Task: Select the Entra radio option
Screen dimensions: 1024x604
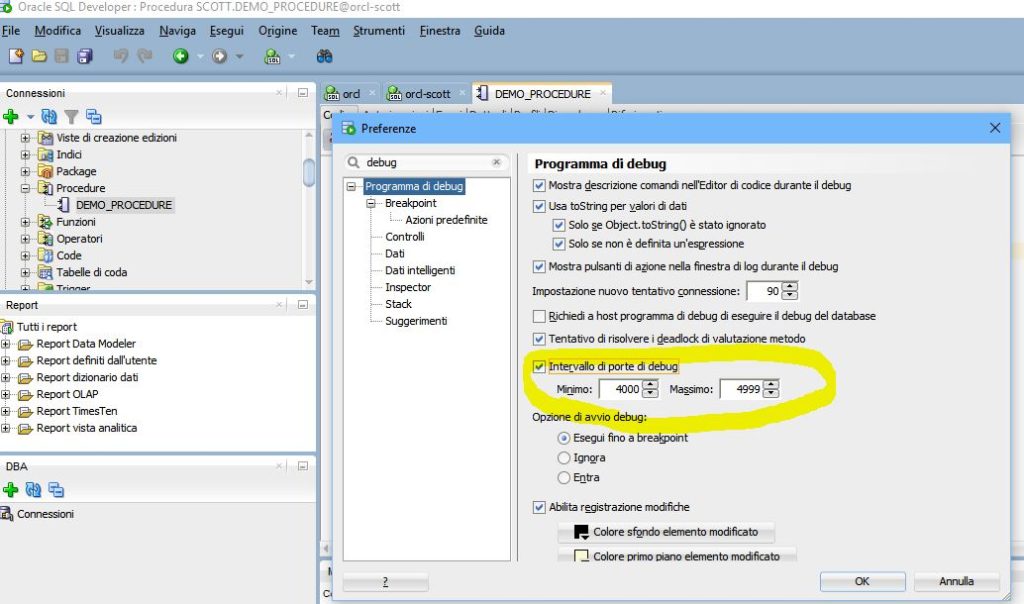Action: pyautogui.click(x=564, y=477)
